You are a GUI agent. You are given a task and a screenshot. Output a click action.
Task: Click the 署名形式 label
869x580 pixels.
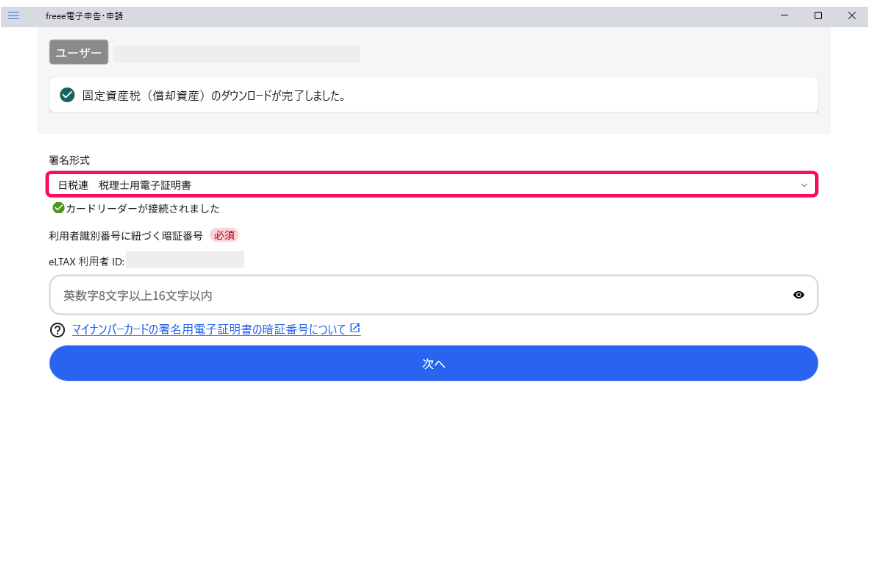point(69,160)
